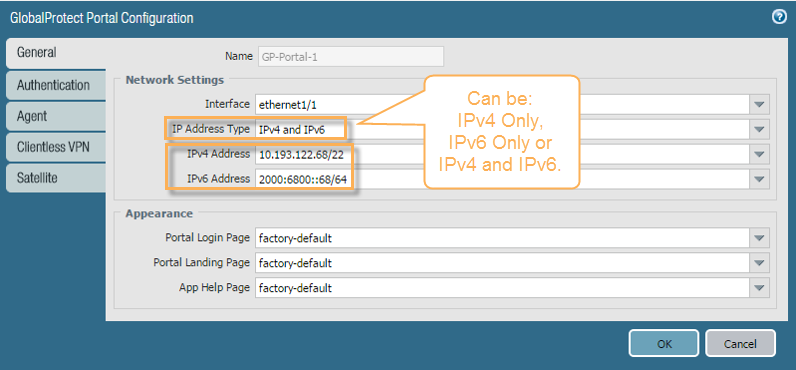Expand the IP Address Type dropdown arrow
The image size is (796, 370).
pyautogui.click(x=759, y=129)
